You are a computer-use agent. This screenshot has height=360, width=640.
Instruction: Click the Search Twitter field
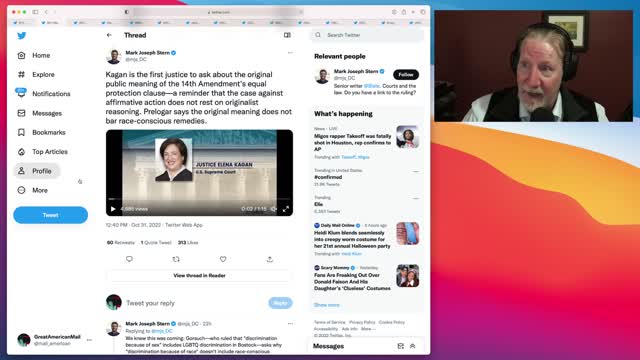[x=367, y=35]
